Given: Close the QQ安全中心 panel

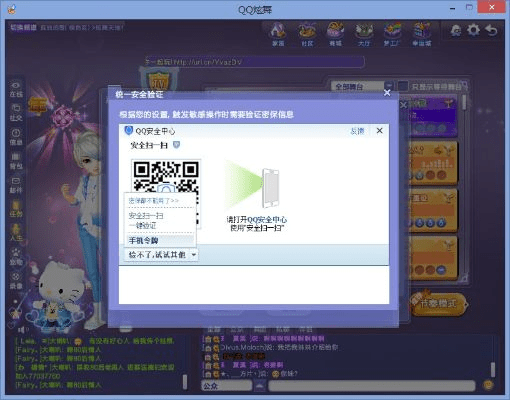Looking at the screenshot, I should (379, 131).
